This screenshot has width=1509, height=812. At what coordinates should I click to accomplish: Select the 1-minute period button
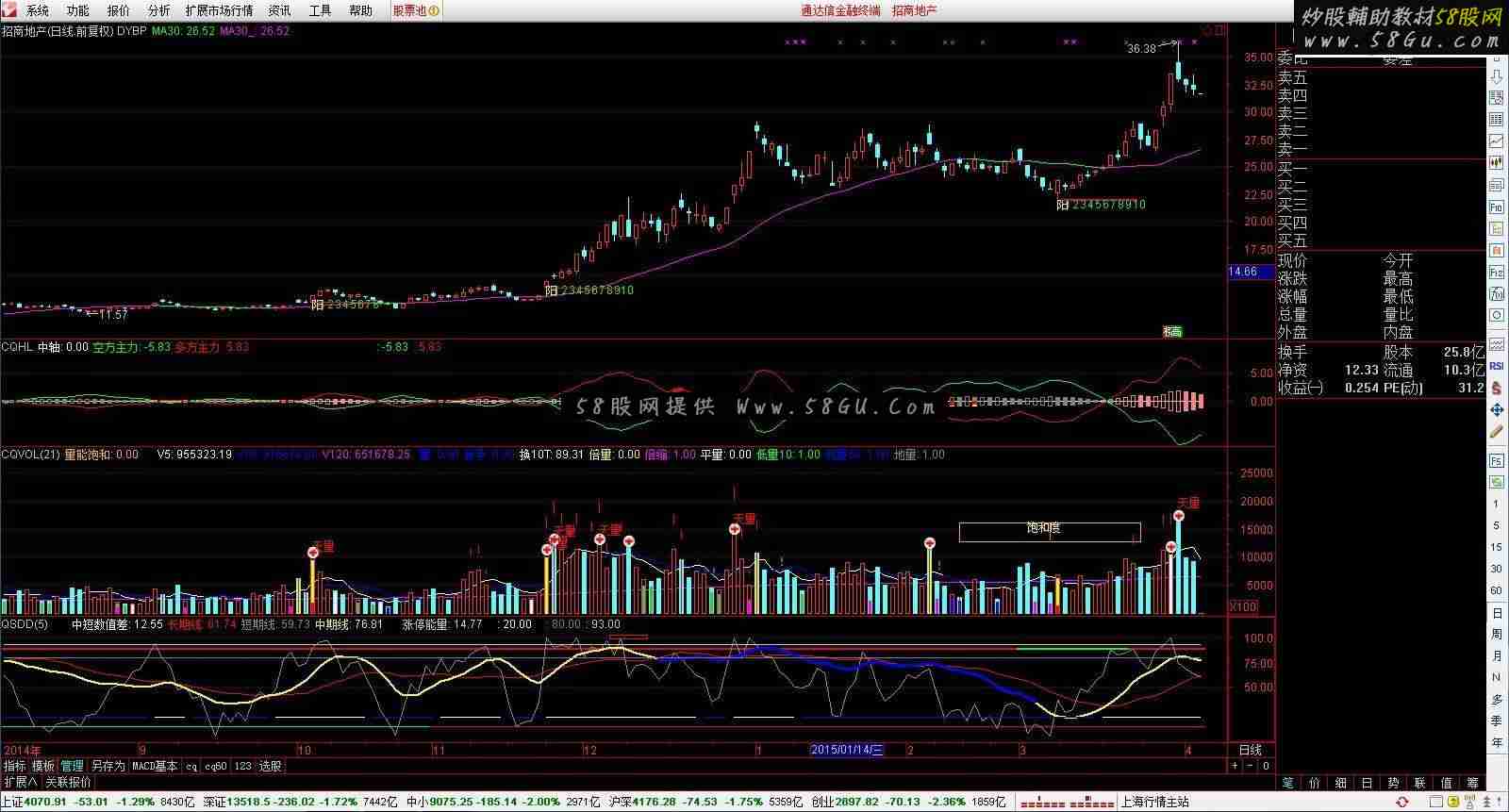point(1497,504)
